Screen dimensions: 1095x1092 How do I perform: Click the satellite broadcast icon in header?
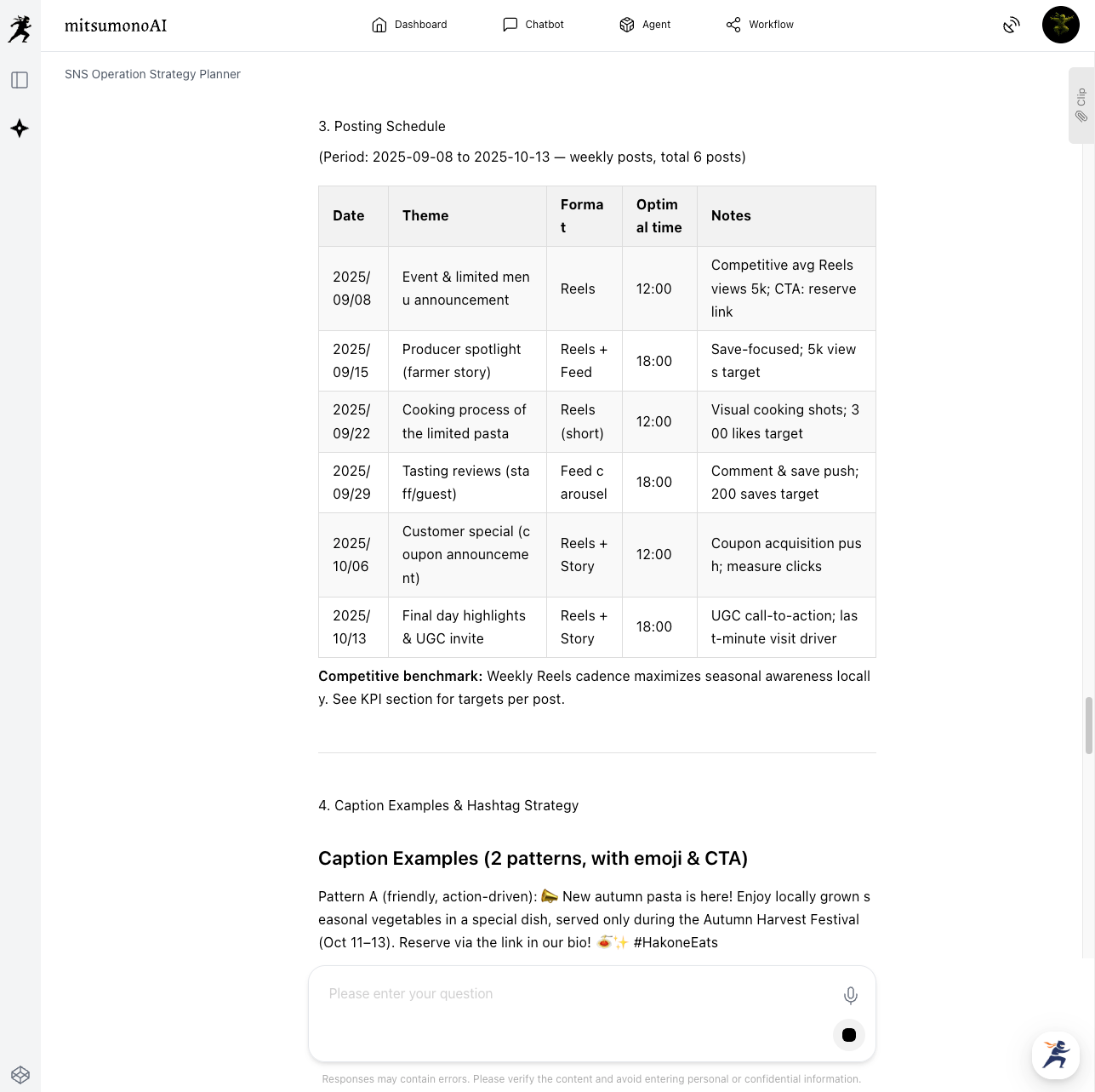(1011, 26)
